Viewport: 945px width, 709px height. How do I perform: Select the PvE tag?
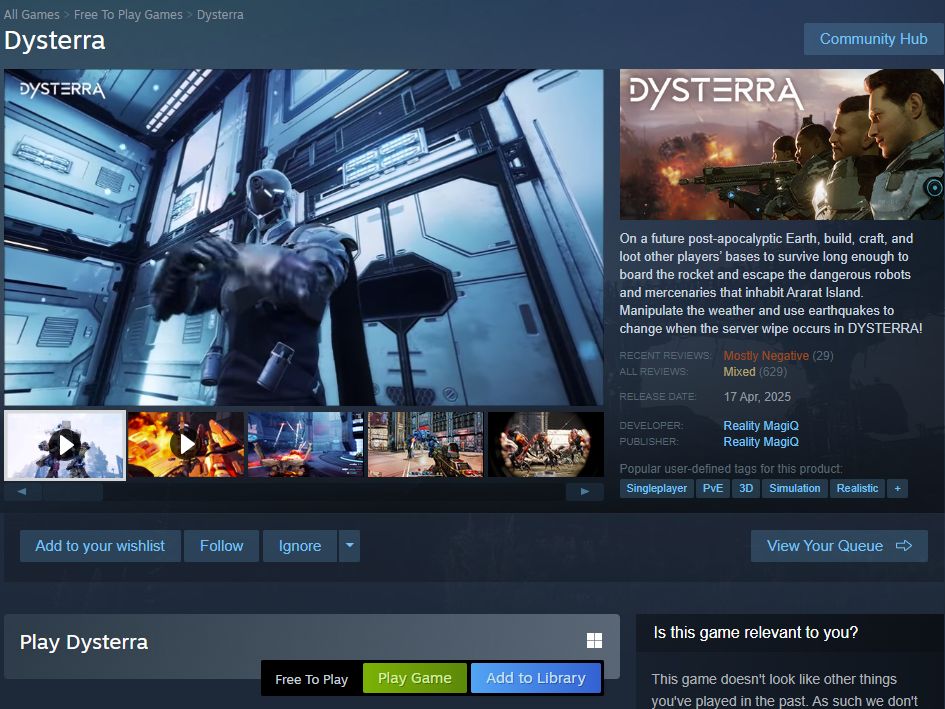[x=712, y=488]
